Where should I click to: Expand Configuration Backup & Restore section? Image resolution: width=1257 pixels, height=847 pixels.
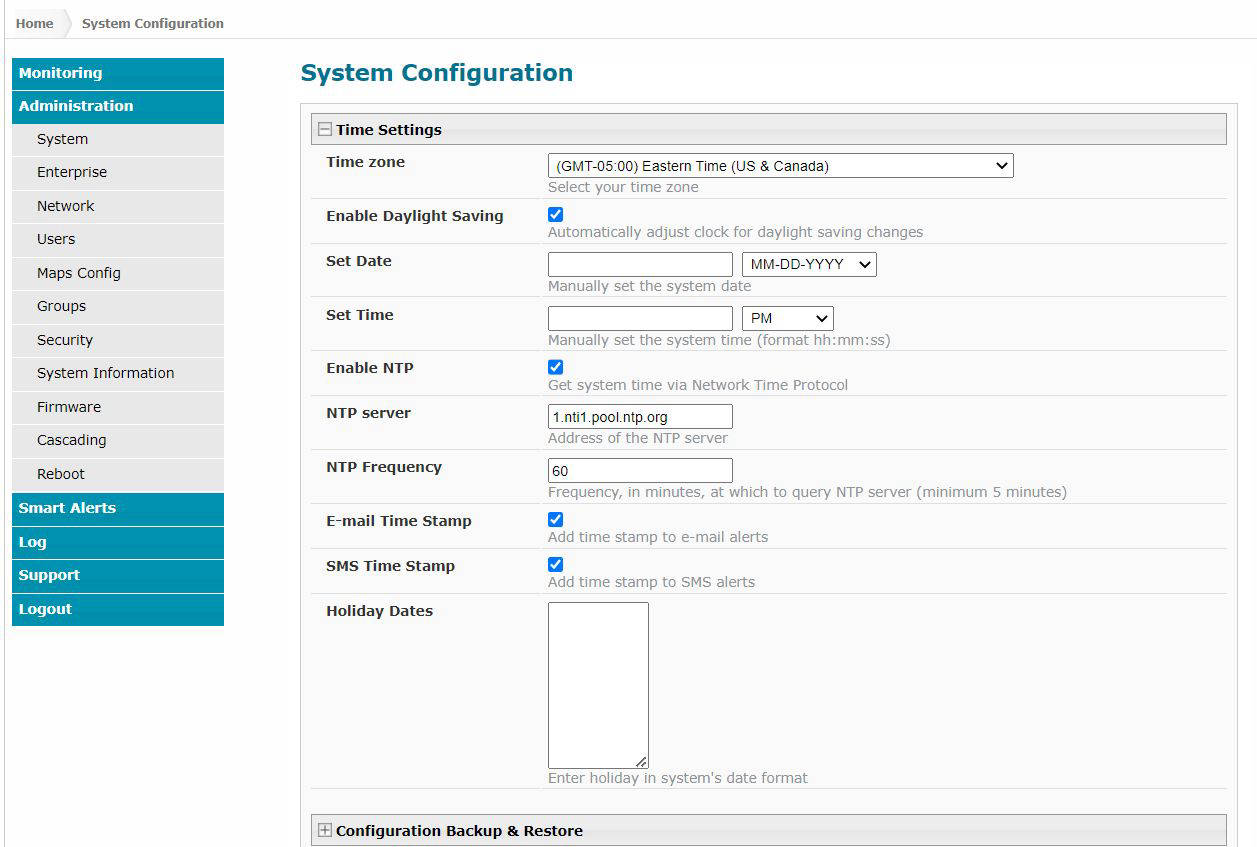(324, 830)
